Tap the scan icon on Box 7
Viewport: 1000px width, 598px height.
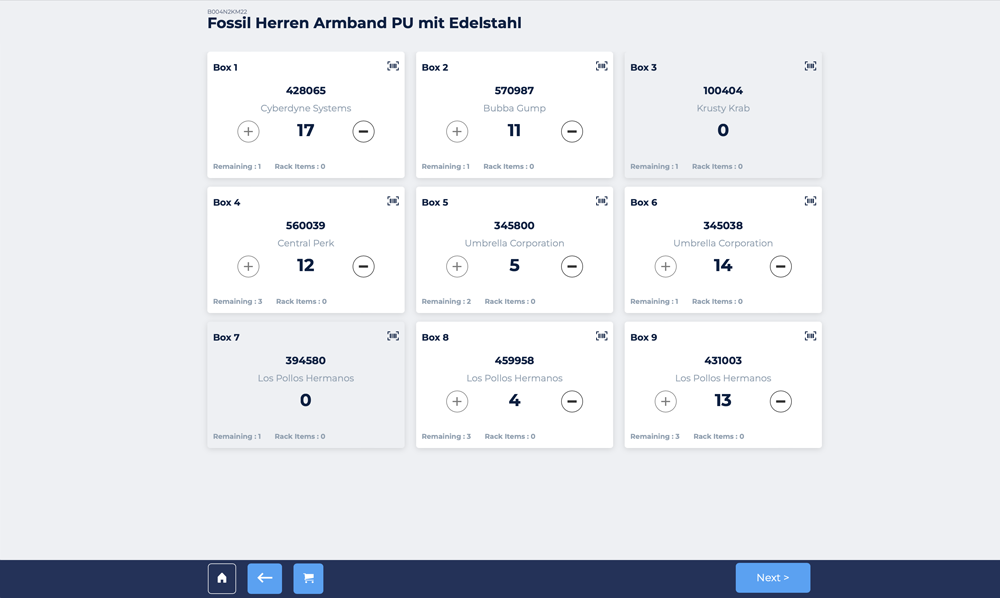click(x=393, y=336)
